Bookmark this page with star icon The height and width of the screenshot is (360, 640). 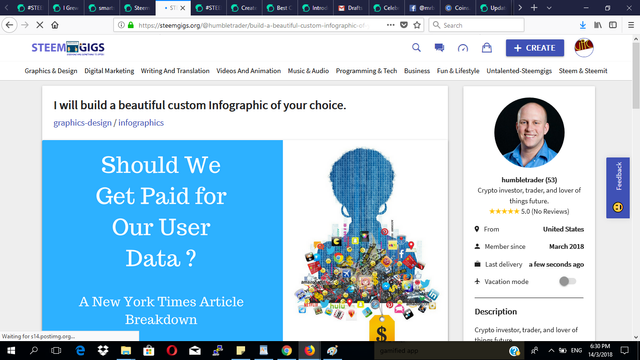coord(417,25)
